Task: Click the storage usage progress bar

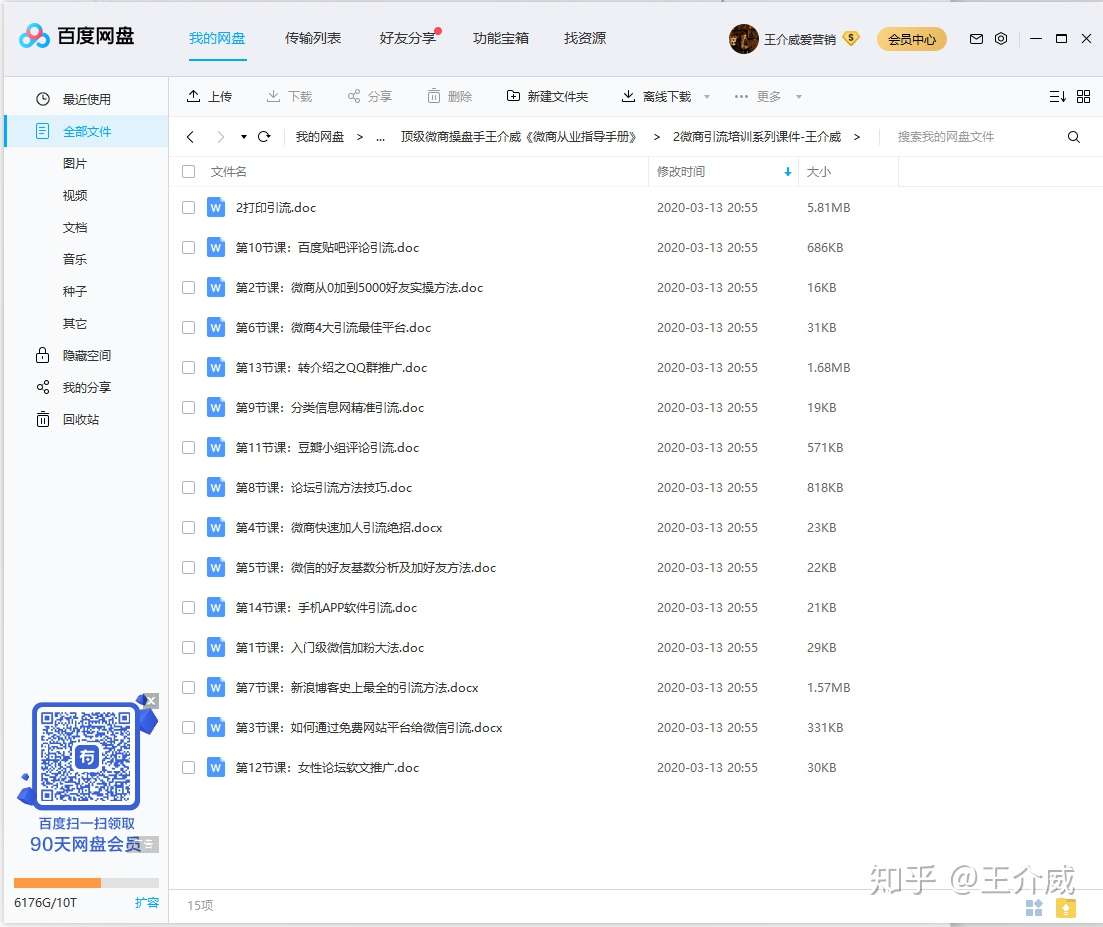Action: point(87,883)
